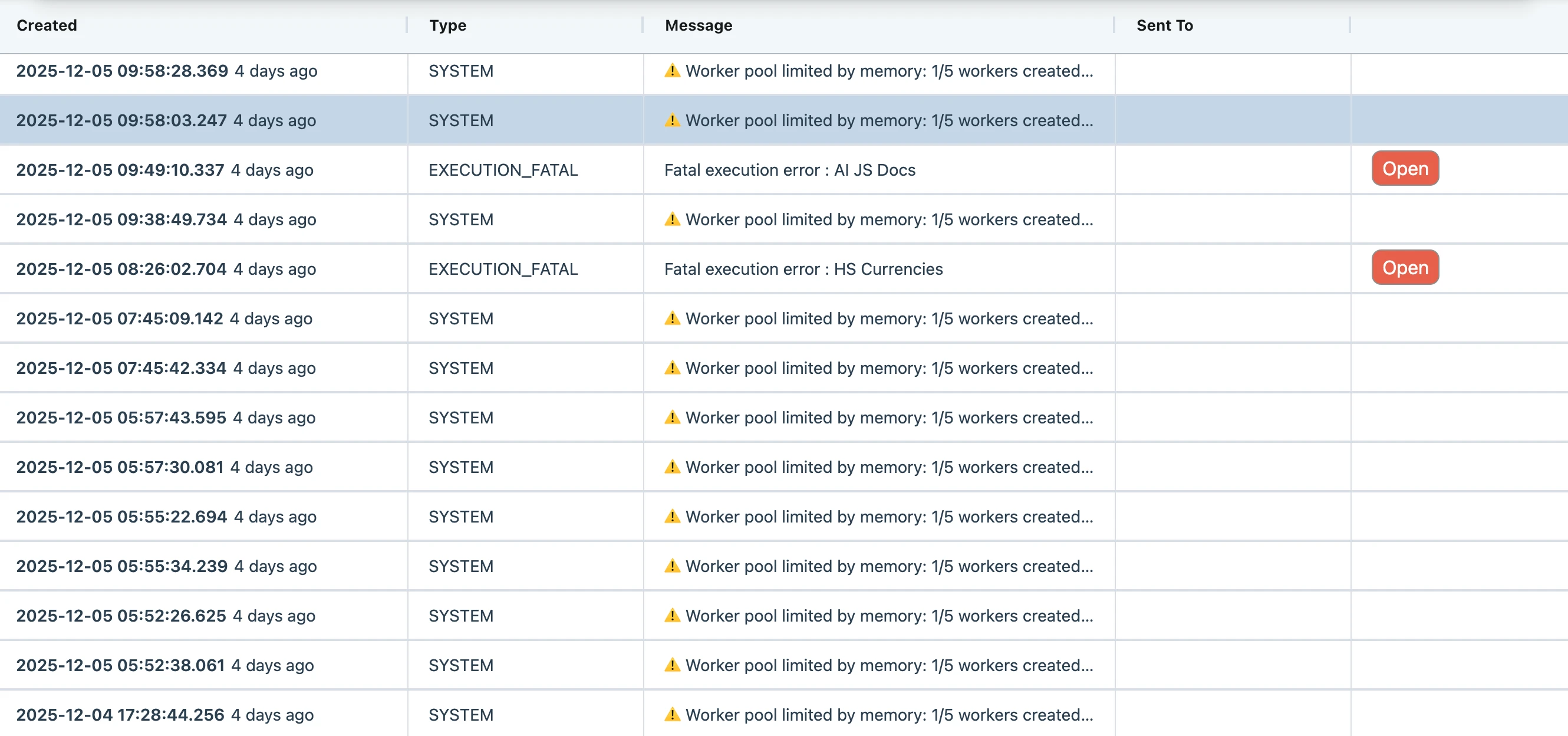Click warning icon in 05:52:26.625 row
This screenshot has width=1568, height=736.
672,616
